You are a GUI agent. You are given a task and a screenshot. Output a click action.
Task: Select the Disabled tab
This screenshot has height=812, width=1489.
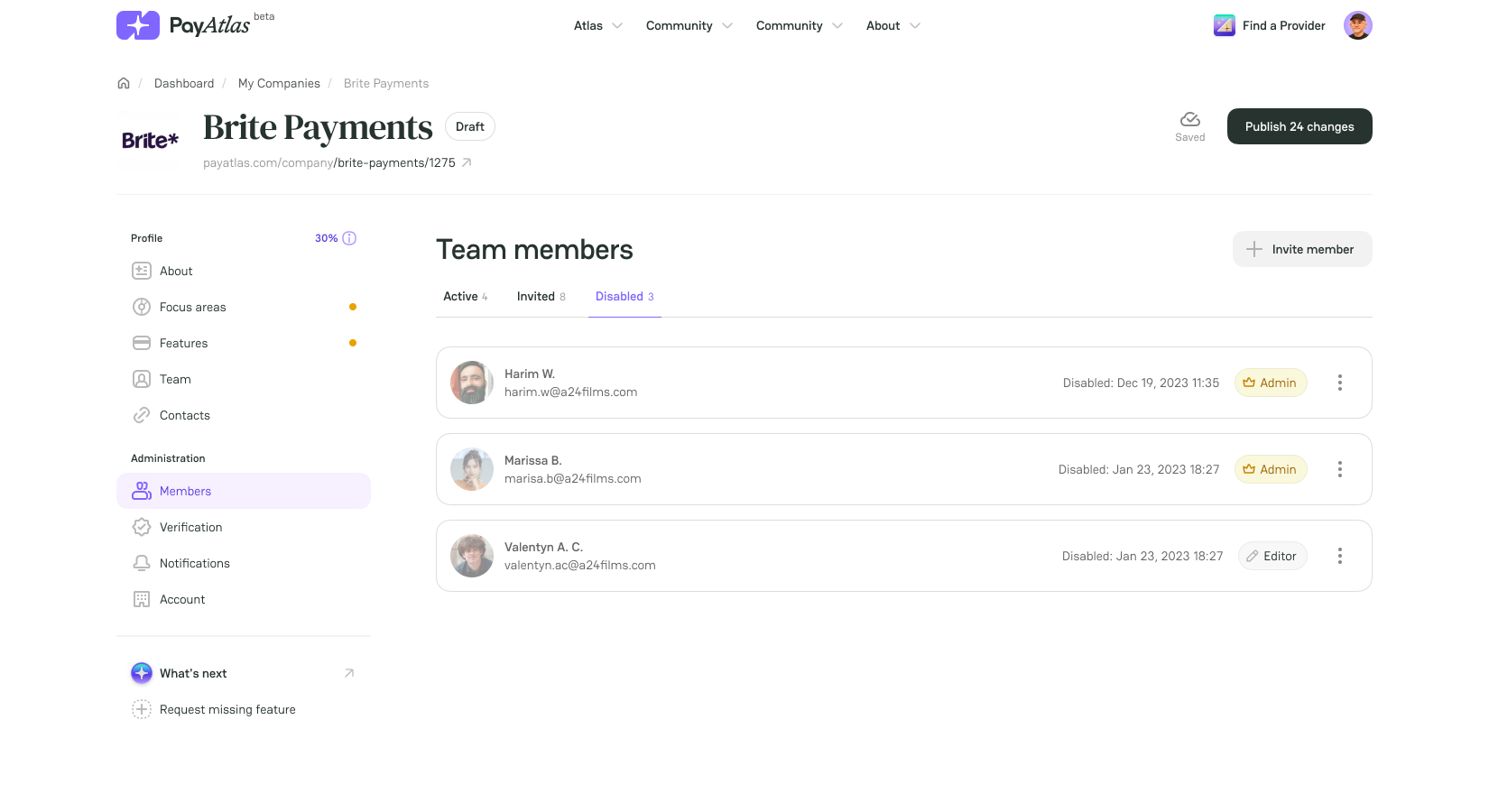pyautogui.click(x=624, y=296)
